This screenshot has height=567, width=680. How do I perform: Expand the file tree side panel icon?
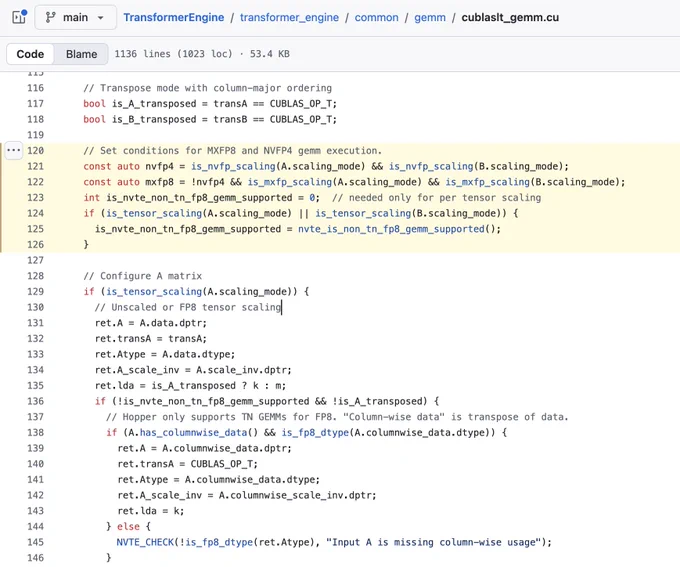click(20, 17)
